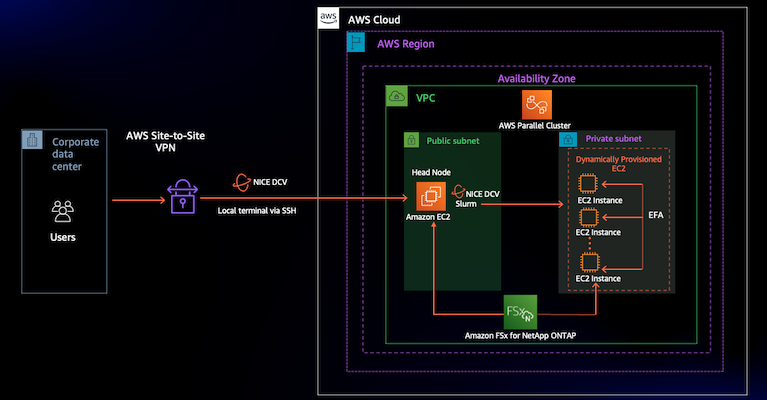Click the Slurm label
The width and height of the screenshot is (767, 400).
tap(466, 204)
